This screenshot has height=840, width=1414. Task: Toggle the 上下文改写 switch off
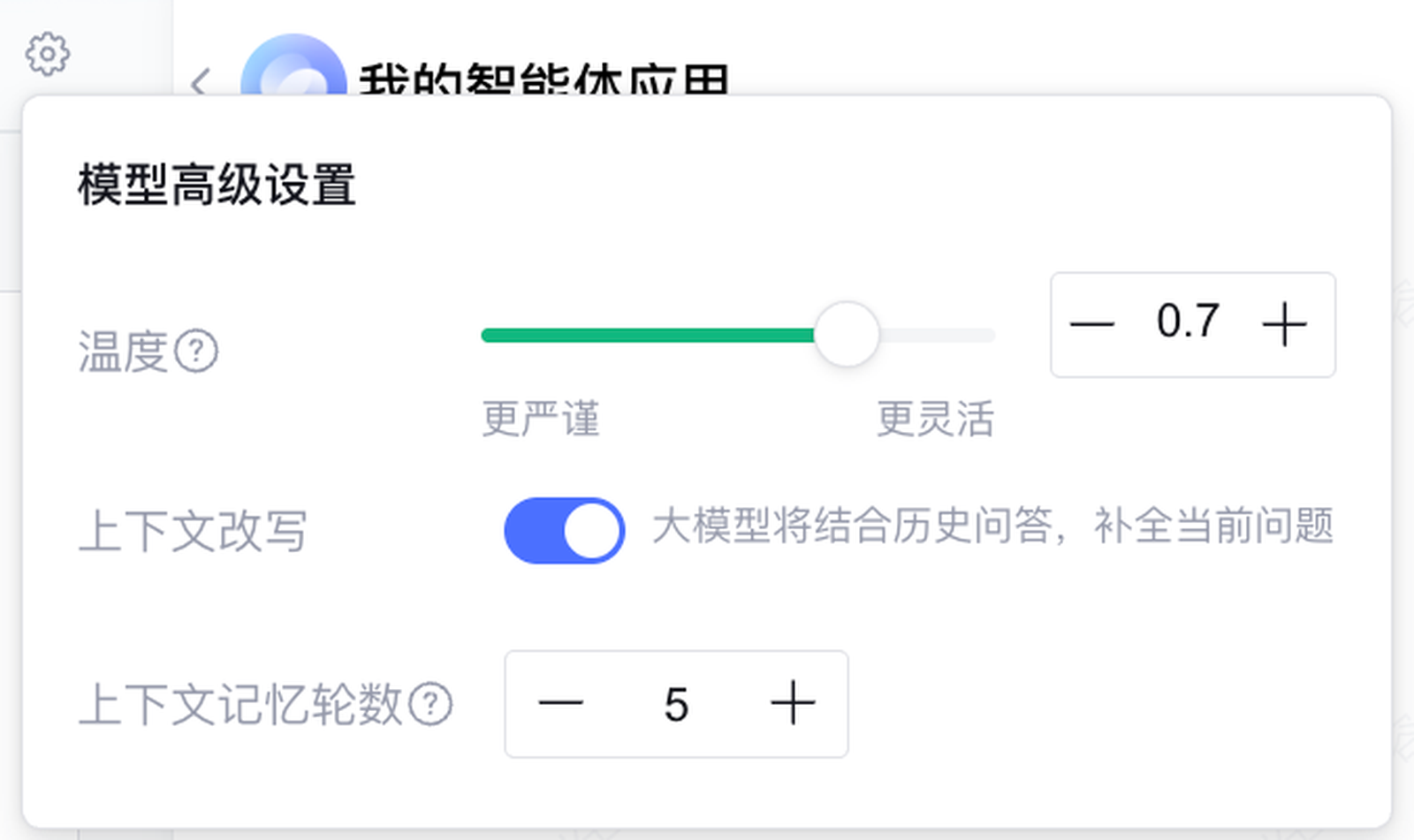point(565,530)
